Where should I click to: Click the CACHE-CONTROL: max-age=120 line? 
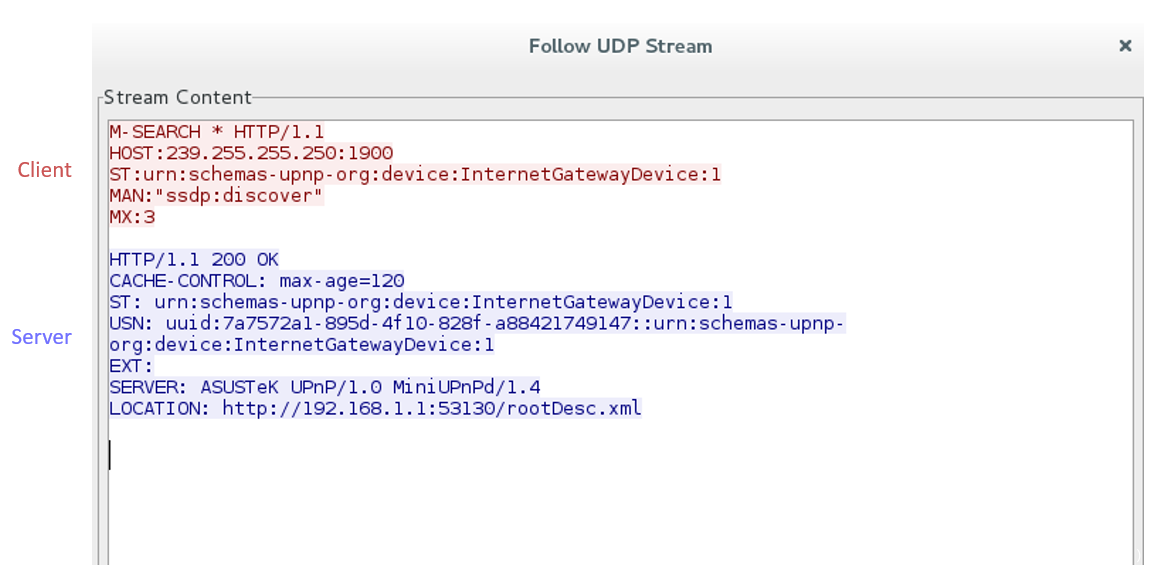tap(257, 281)
